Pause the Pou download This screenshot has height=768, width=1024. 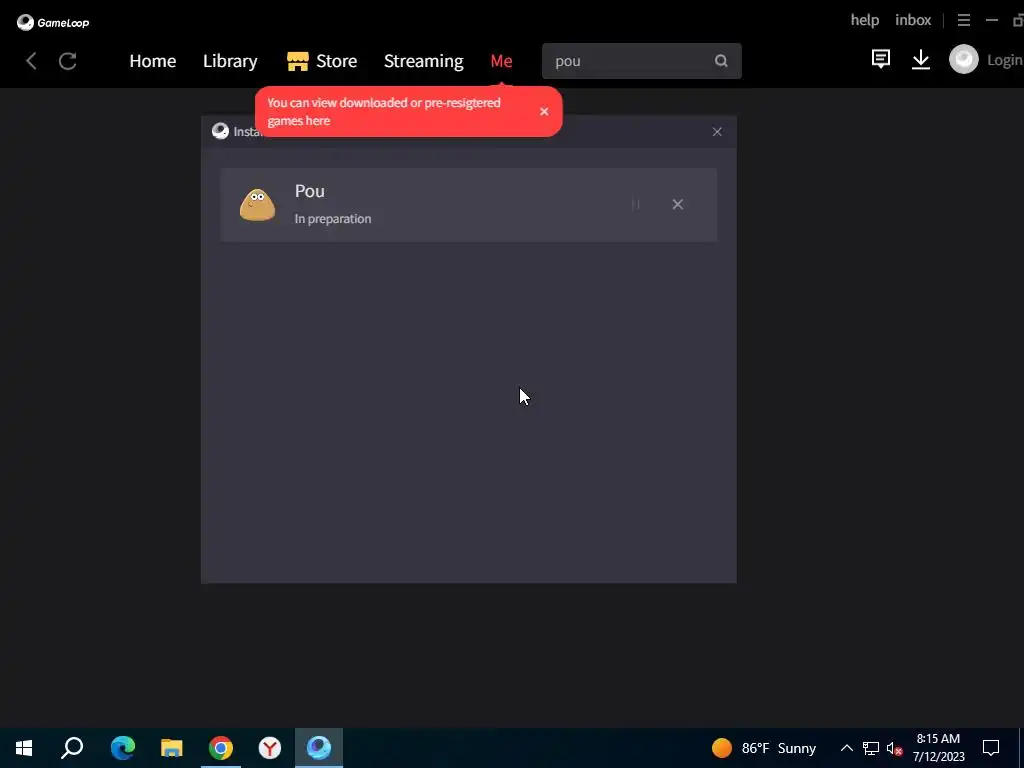coord(635,204)
